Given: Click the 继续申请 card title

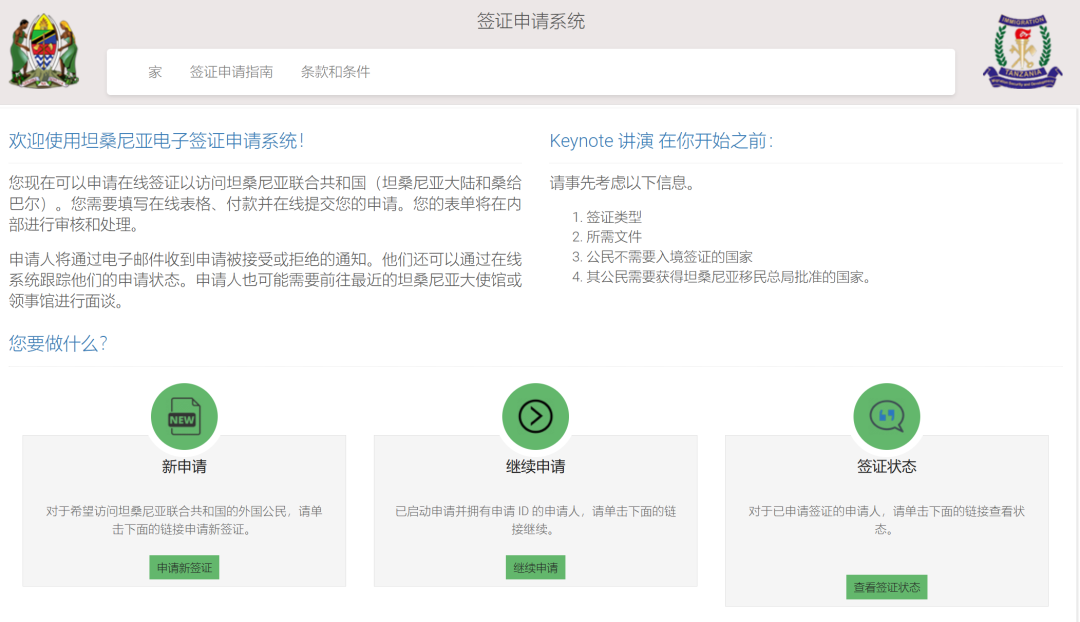Looking at the screenshot, I should [x=535, y=466].
